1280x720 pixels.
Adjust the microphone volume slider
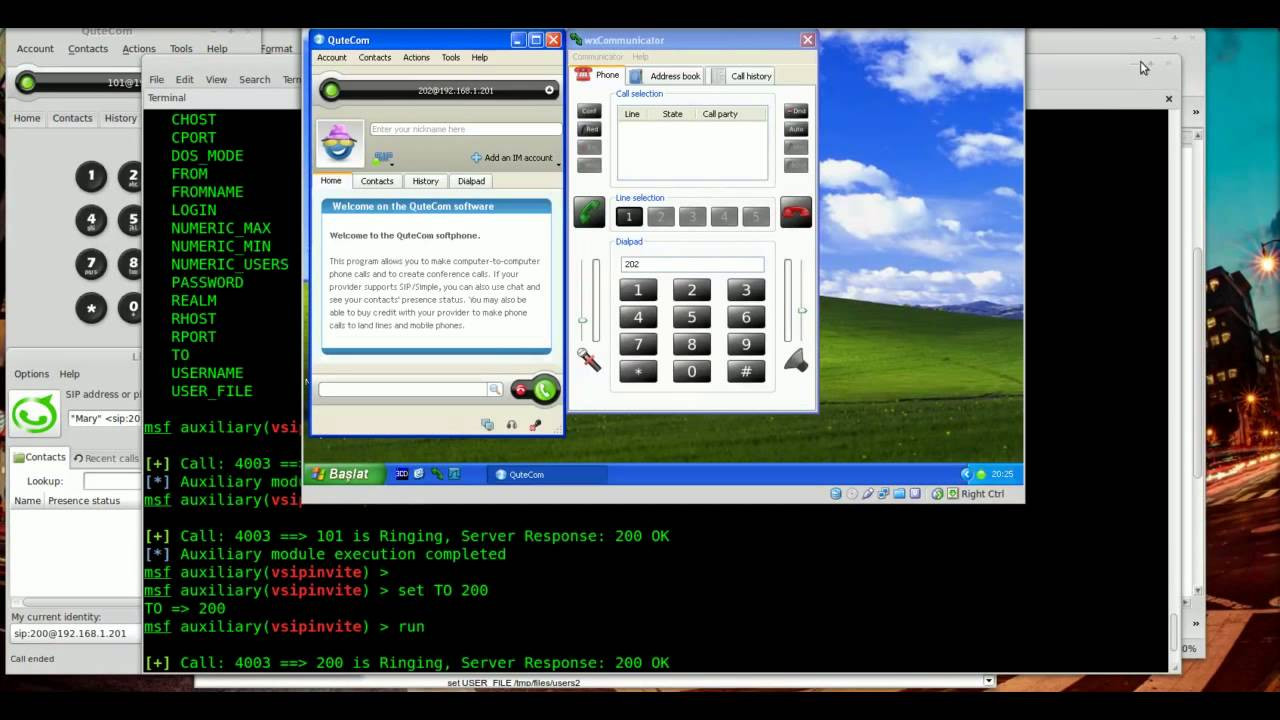tap(583, 320)
